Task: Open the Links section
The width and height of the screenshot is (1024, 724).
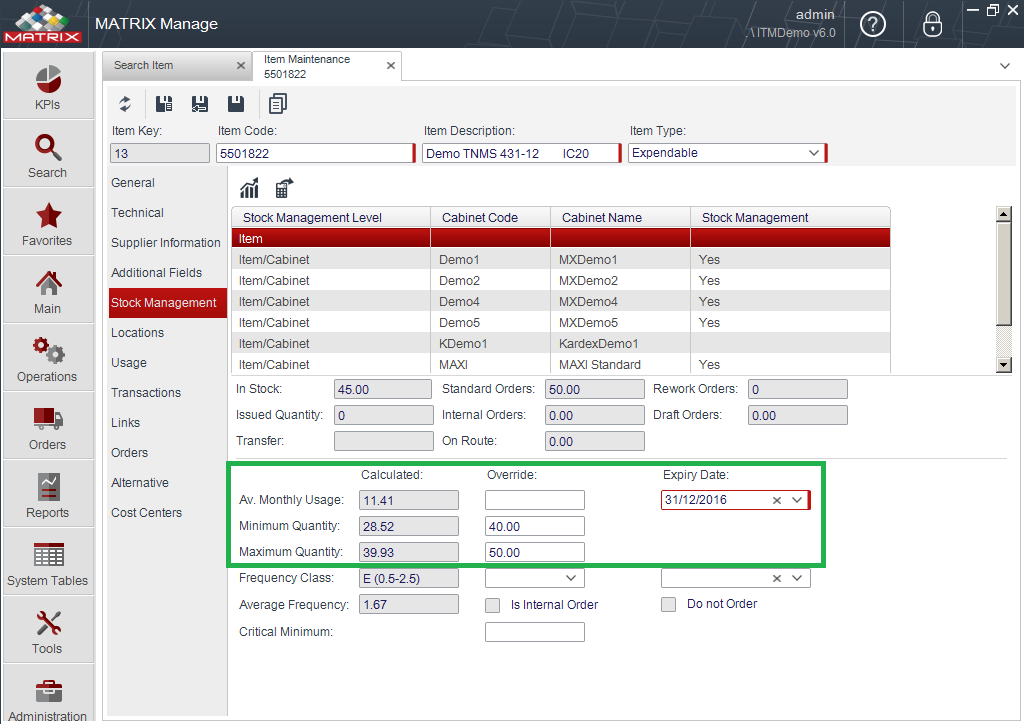Action: pyautogui.click(x=125, y=423)
